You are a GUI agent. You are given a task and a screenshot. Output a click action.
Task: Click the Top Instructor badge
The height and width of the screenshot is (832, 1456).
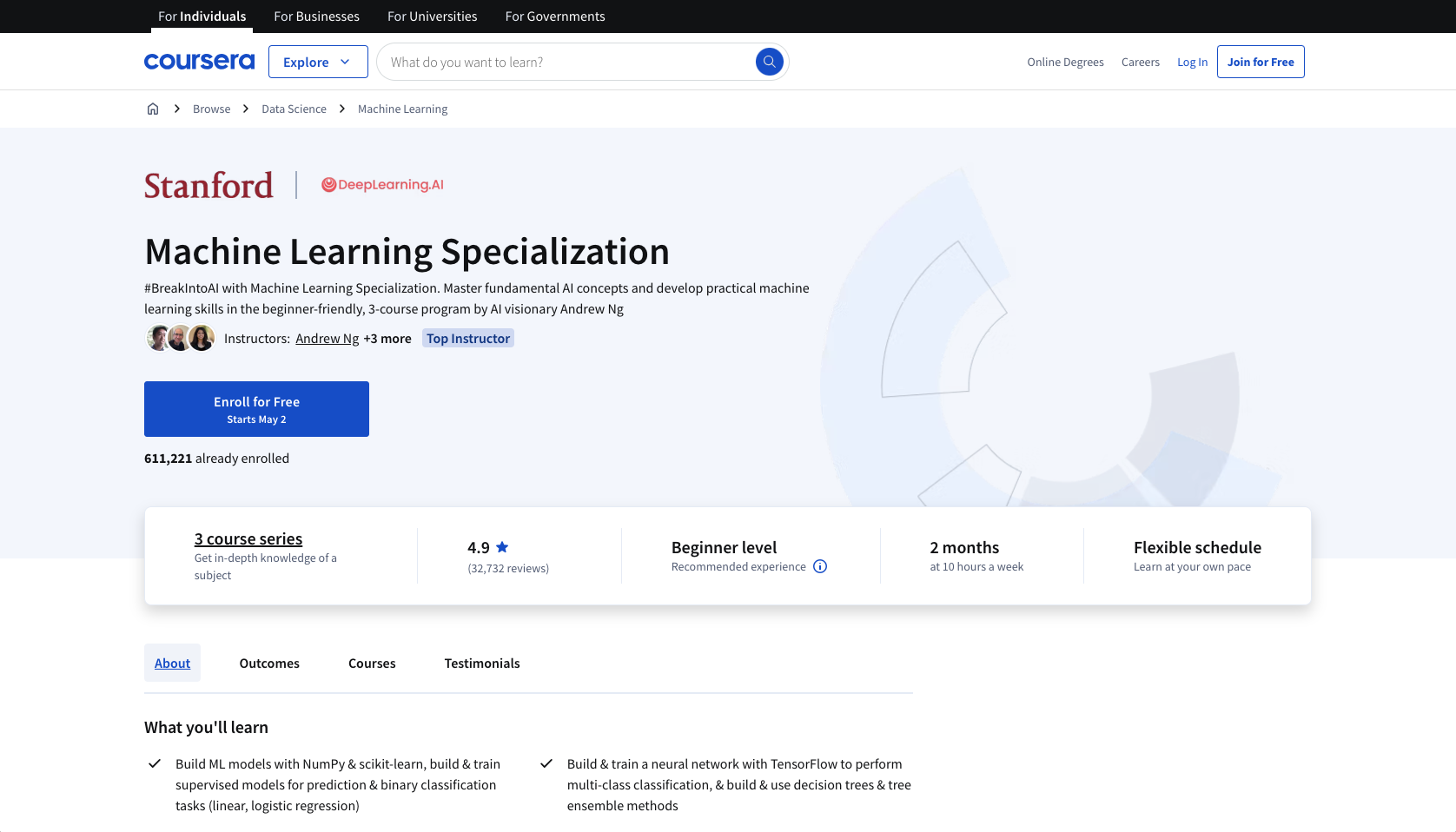pyautogui.click(x=468, y=338)
